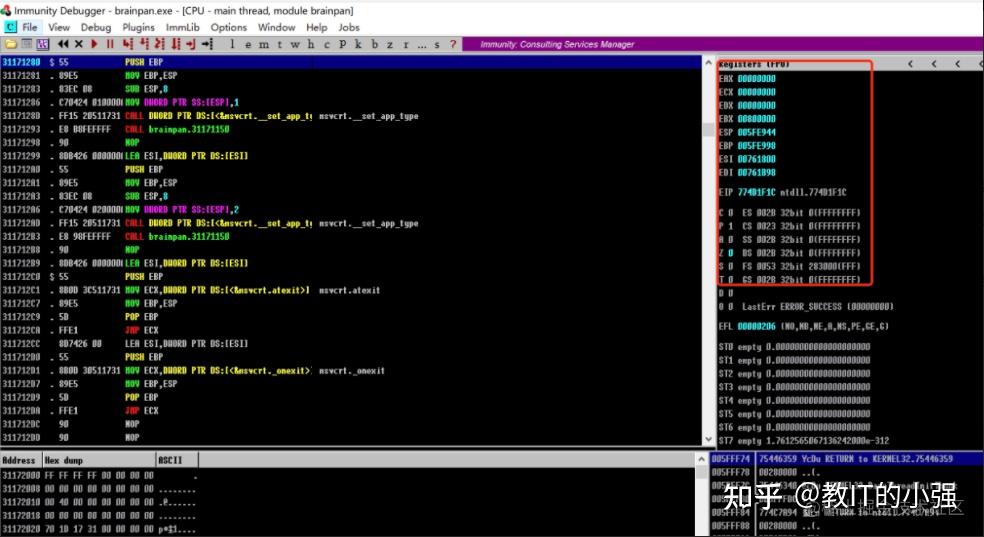
Task: Show executable modules via the 'e' icon
Action: pos(248,45)
